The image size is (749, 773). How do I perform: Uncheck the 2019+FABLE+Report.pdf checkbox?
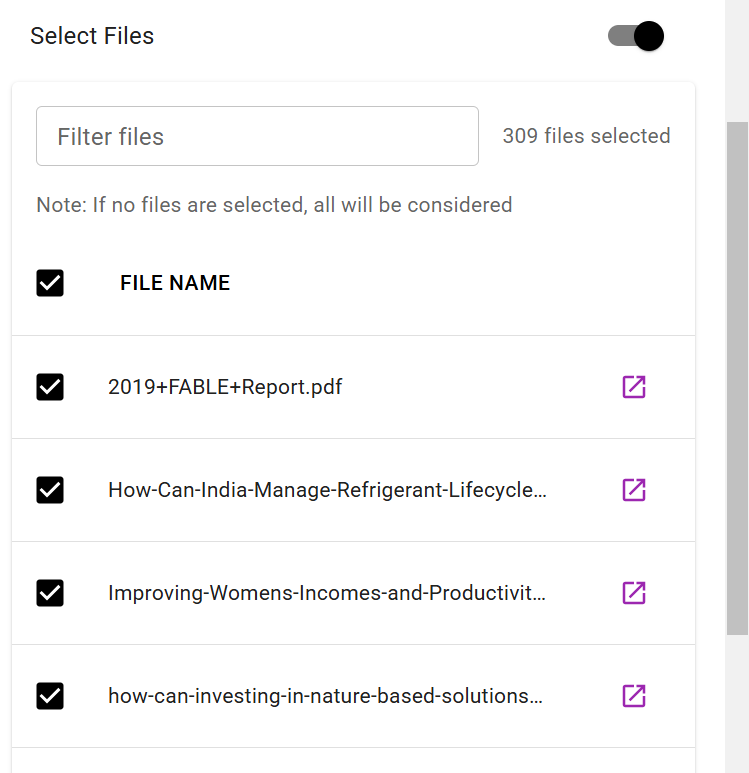click(x=50, y=386)
